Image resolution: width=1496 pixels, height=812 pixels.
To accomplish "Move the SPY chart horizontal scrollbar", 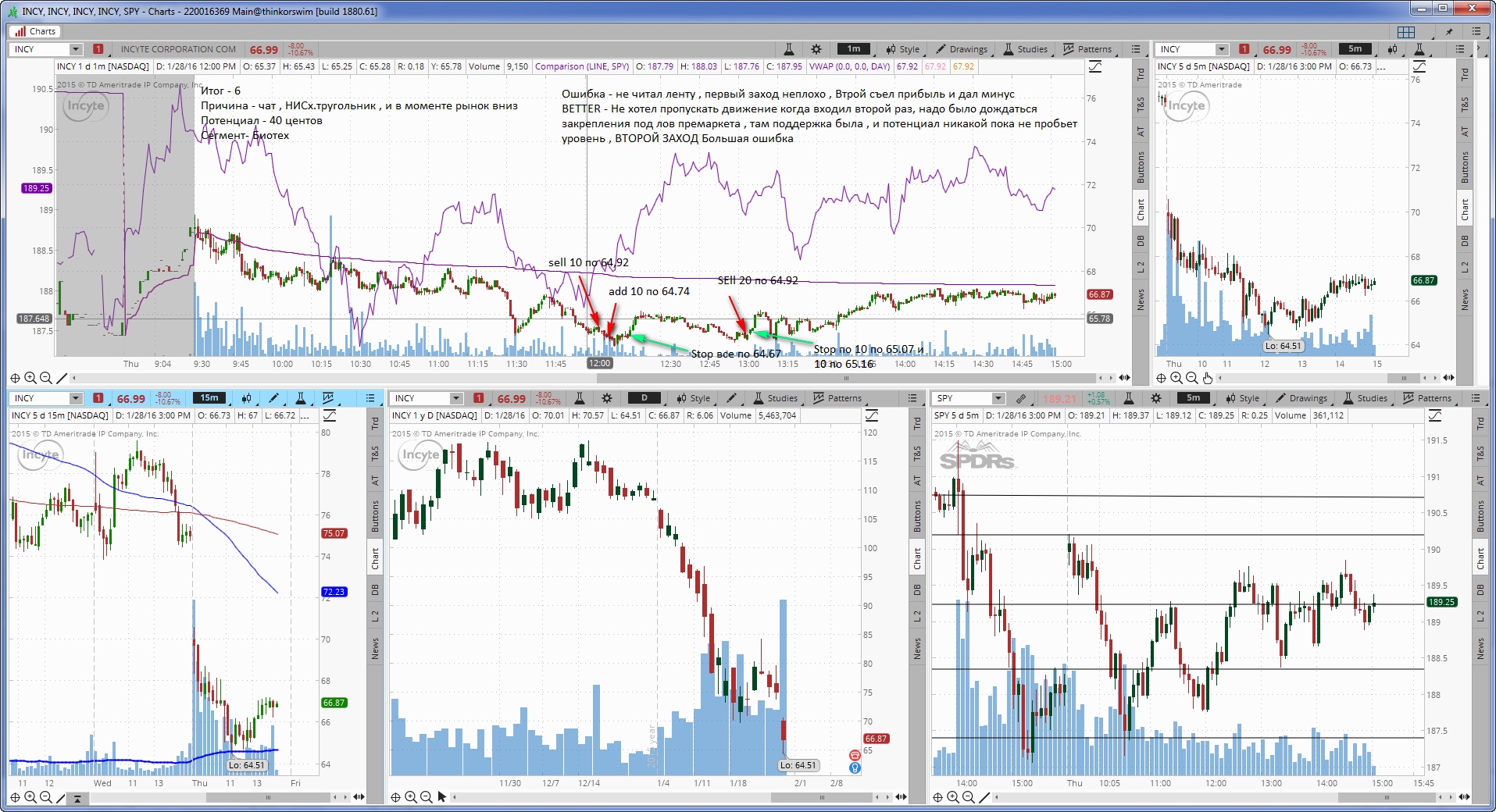I will 1387,797.
